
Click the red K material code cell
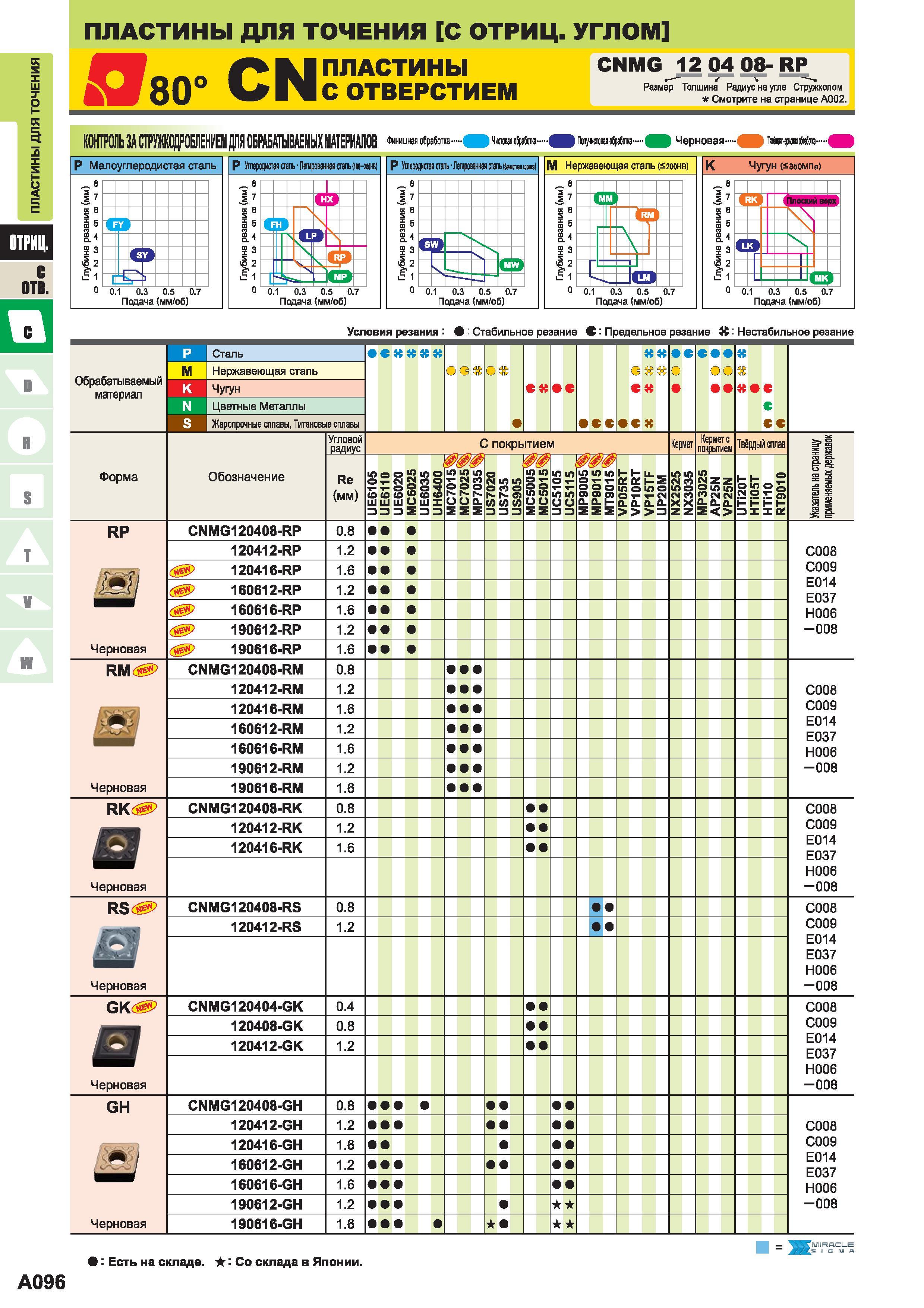187,389
